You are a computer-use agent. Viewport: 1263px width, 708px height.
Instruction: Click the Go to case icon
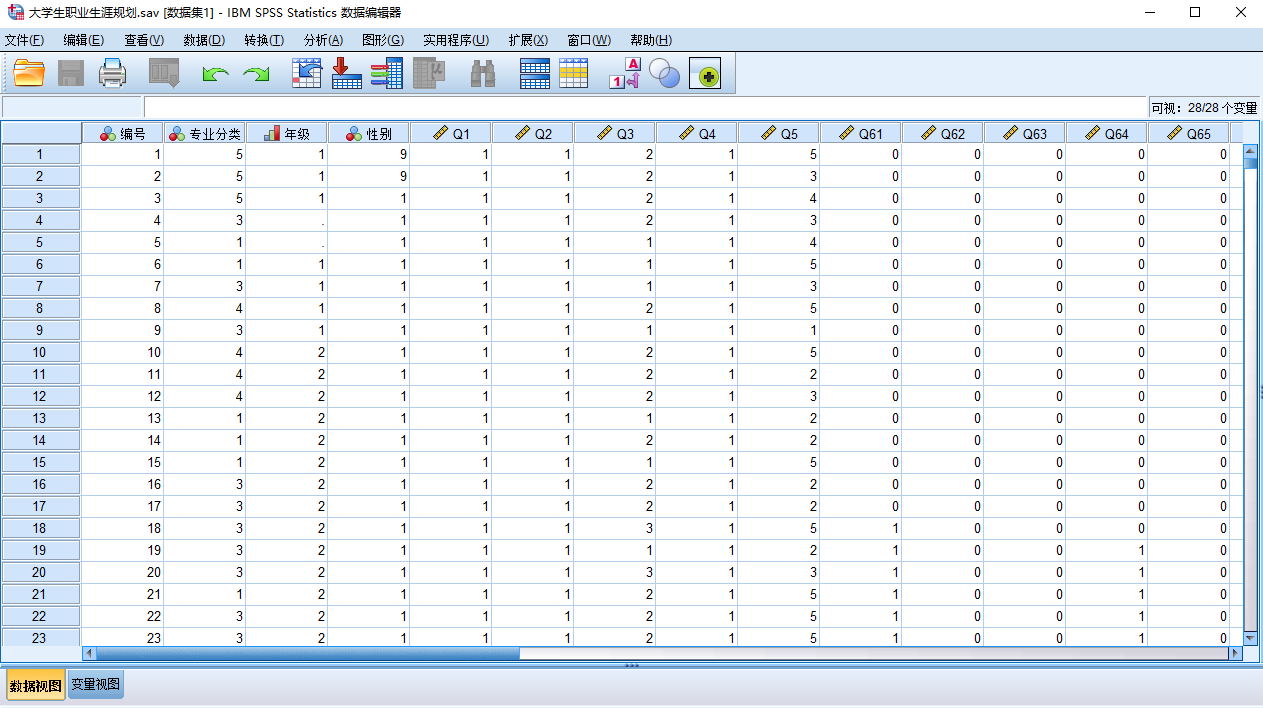[306, 73]
